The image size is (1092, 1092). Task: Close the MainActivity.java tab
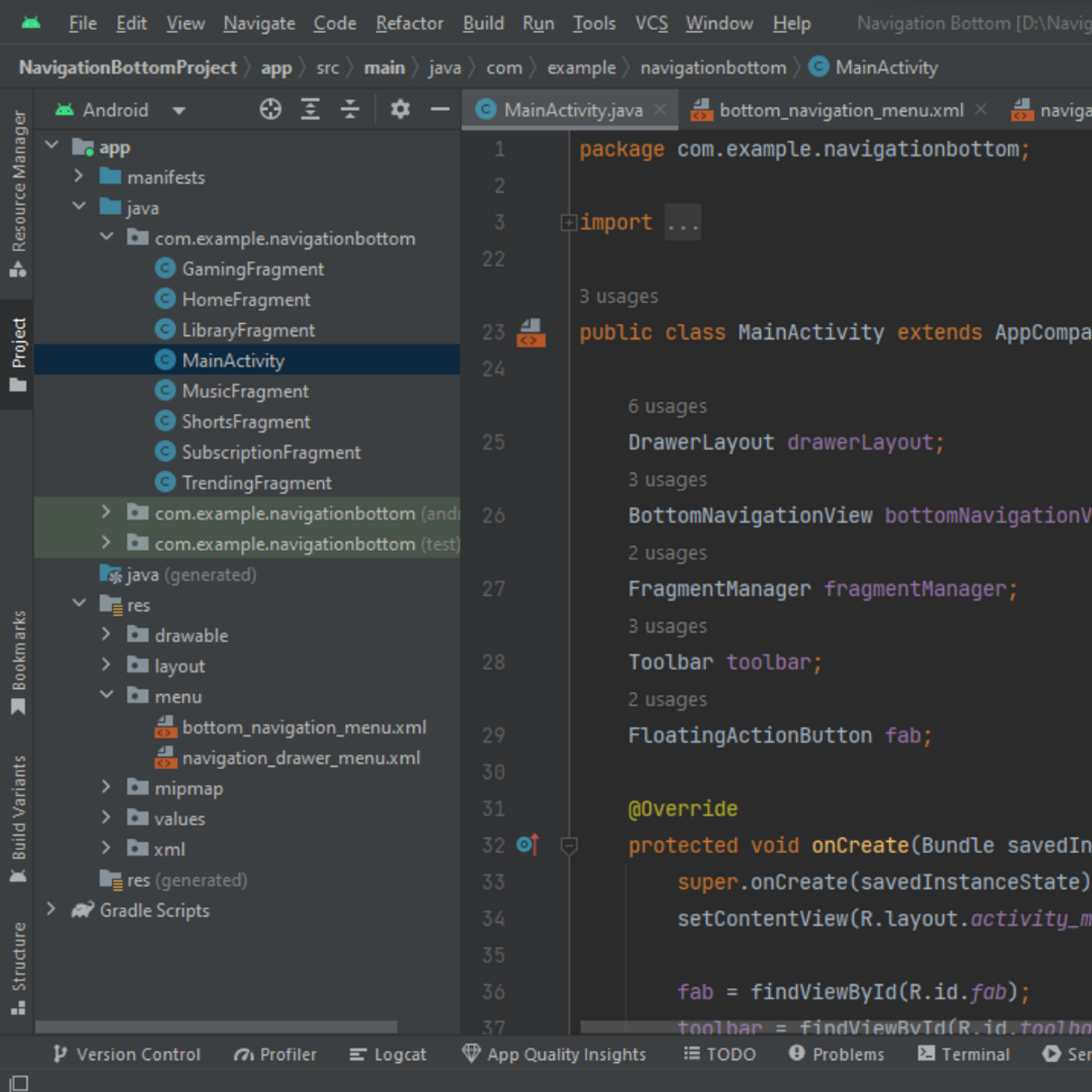point(661,110)
